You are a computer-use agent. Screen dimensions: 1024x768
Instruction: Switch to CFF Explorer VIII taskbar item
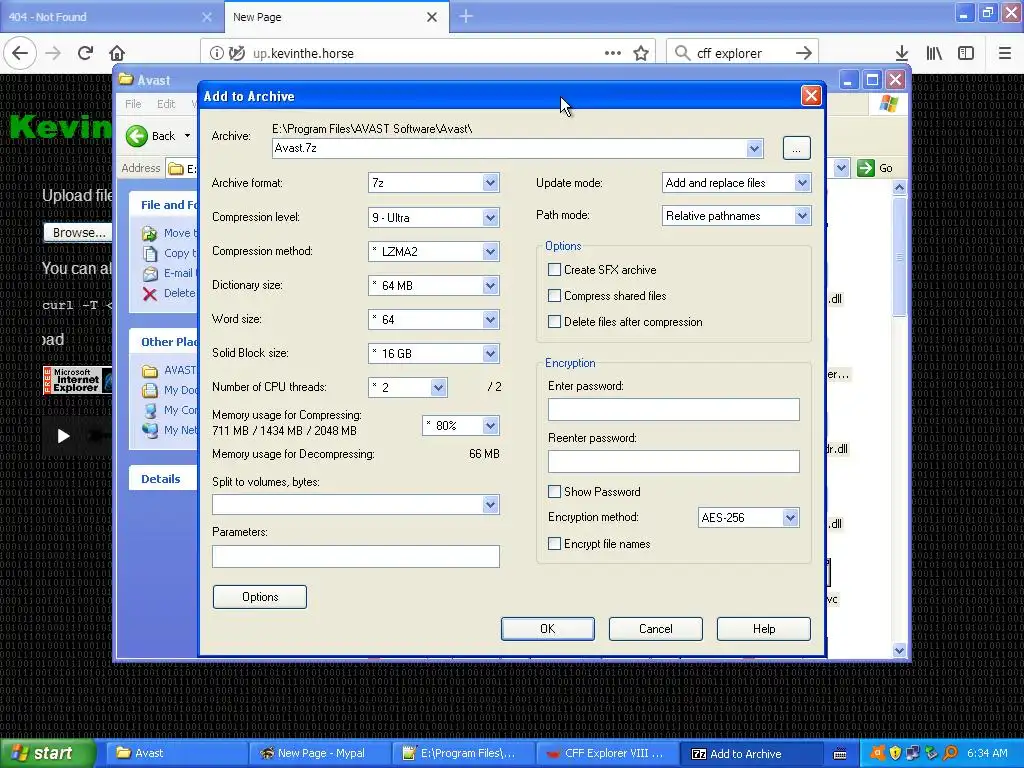pos(607,753)
